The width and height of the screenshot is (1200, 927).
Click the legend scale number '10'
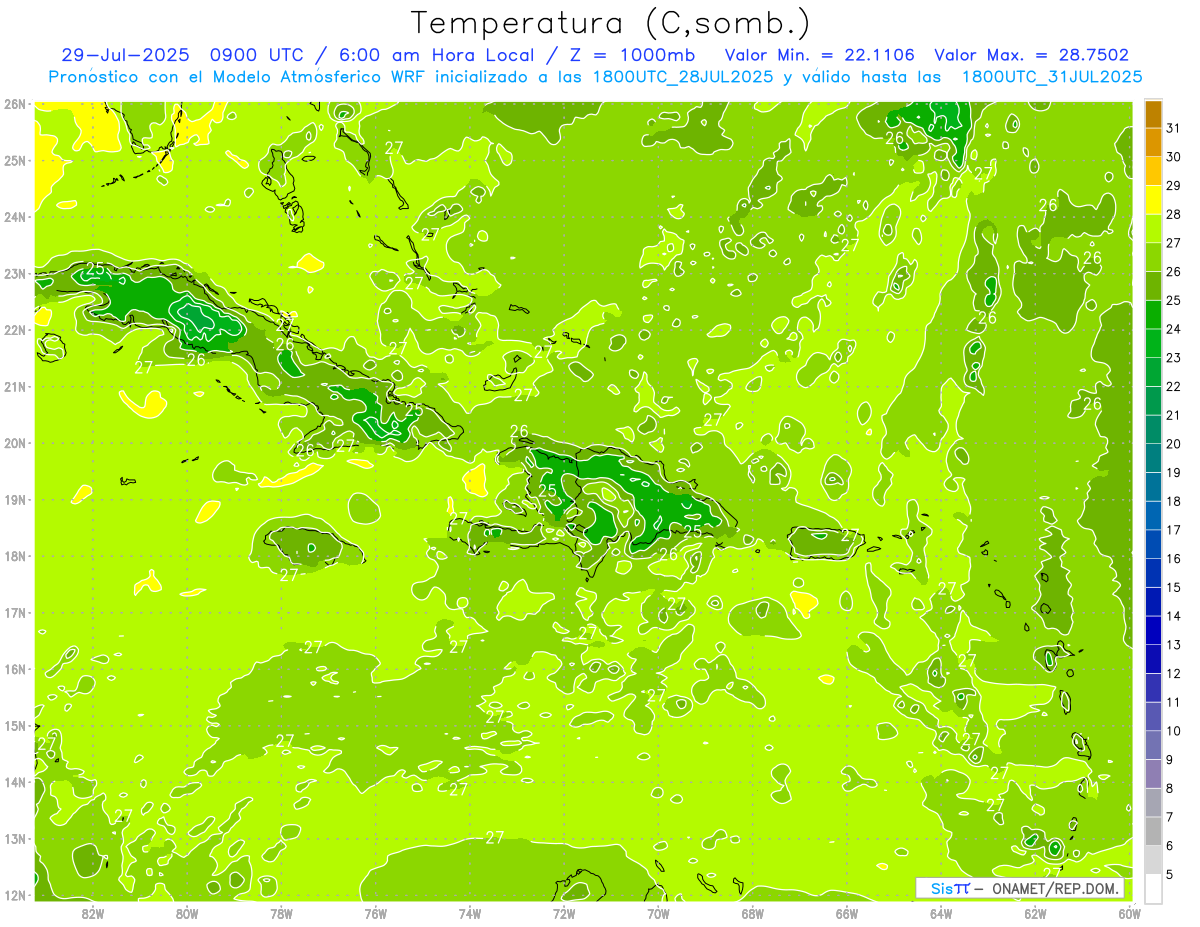tap(1174, 731)
